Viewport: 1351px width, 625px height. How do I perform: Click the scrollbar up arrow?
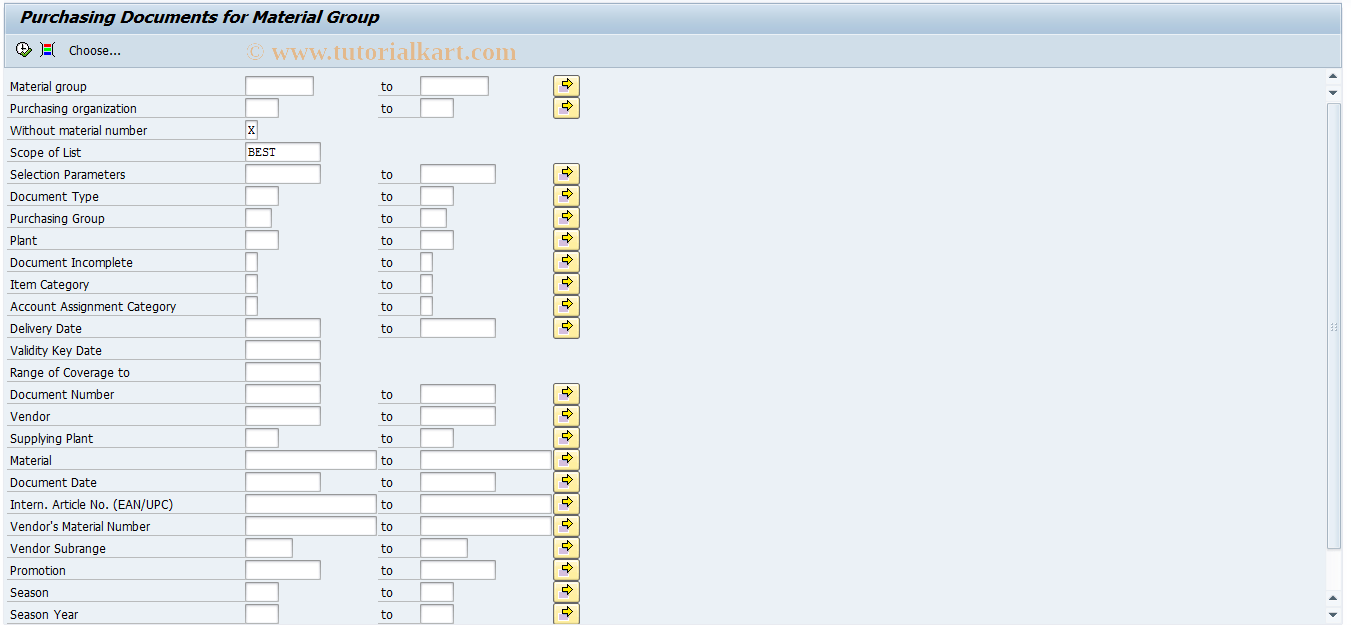1333,76
